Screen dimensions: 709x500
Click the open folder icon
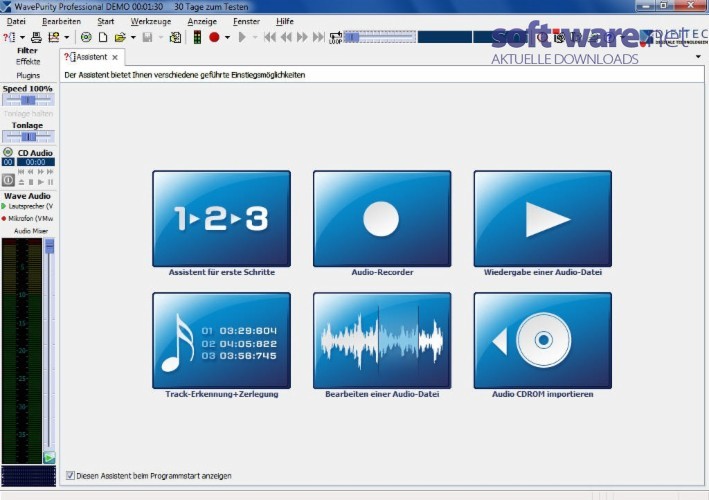[120, 38]
